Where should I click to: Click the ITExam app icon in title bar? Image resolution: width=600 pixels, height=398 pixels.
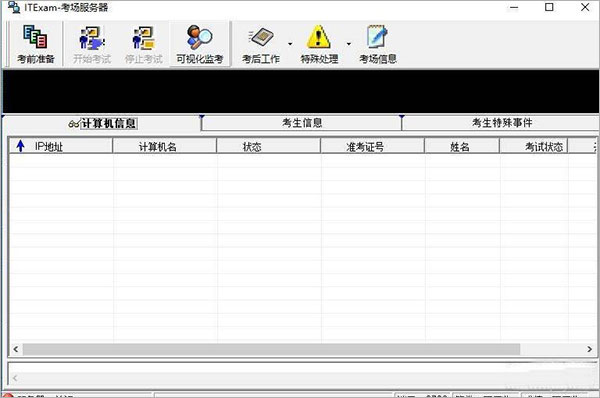point(14,7)
